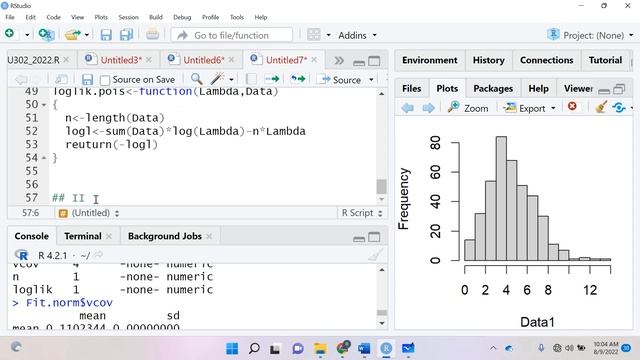Screen dimensions: 640x360
Task: Switch to the Terminal tab
Action: (x=82, y=236)
